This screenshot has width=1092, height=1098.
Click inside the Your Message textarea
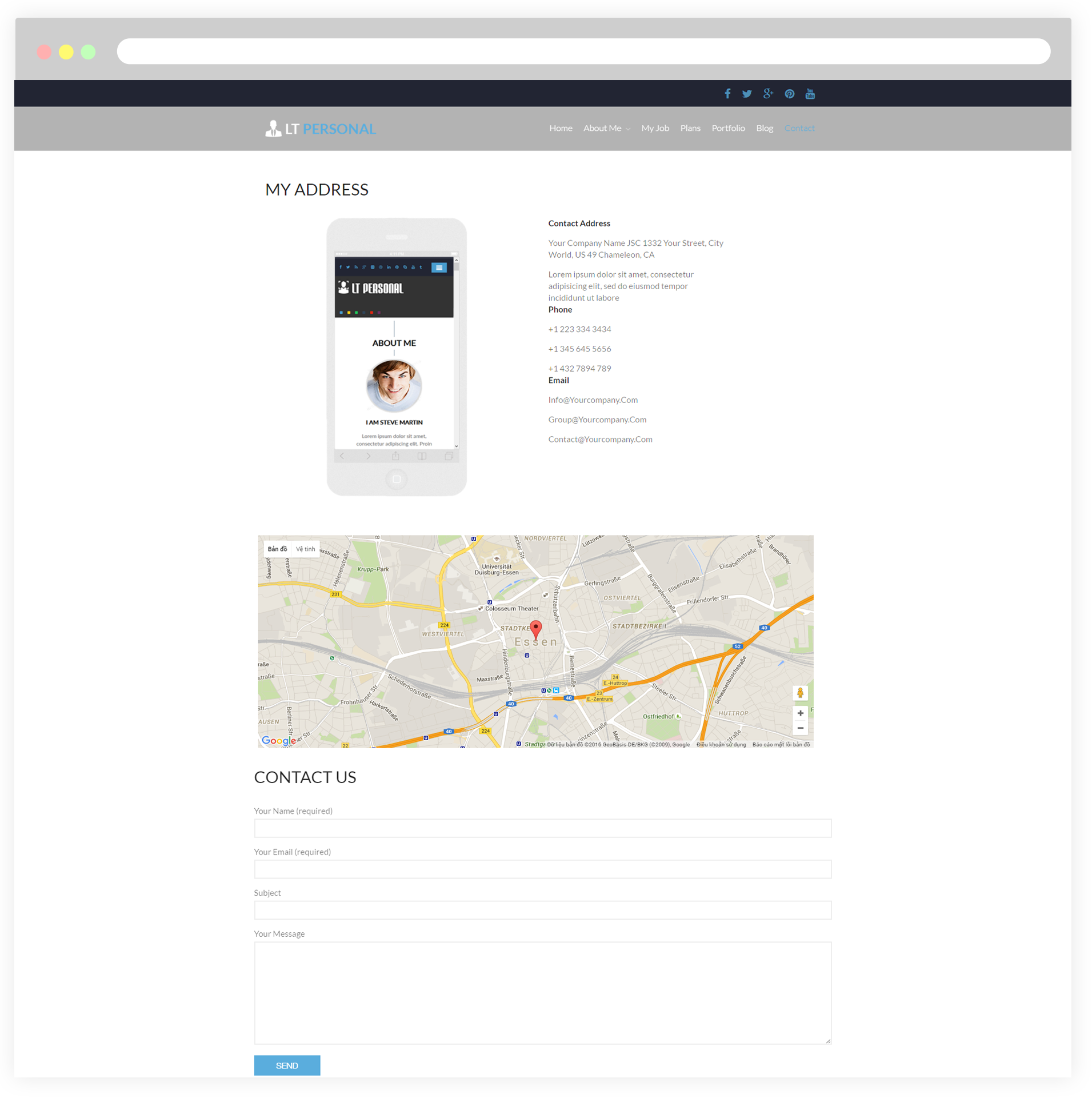pyautogui.click(x=542, y=993)
